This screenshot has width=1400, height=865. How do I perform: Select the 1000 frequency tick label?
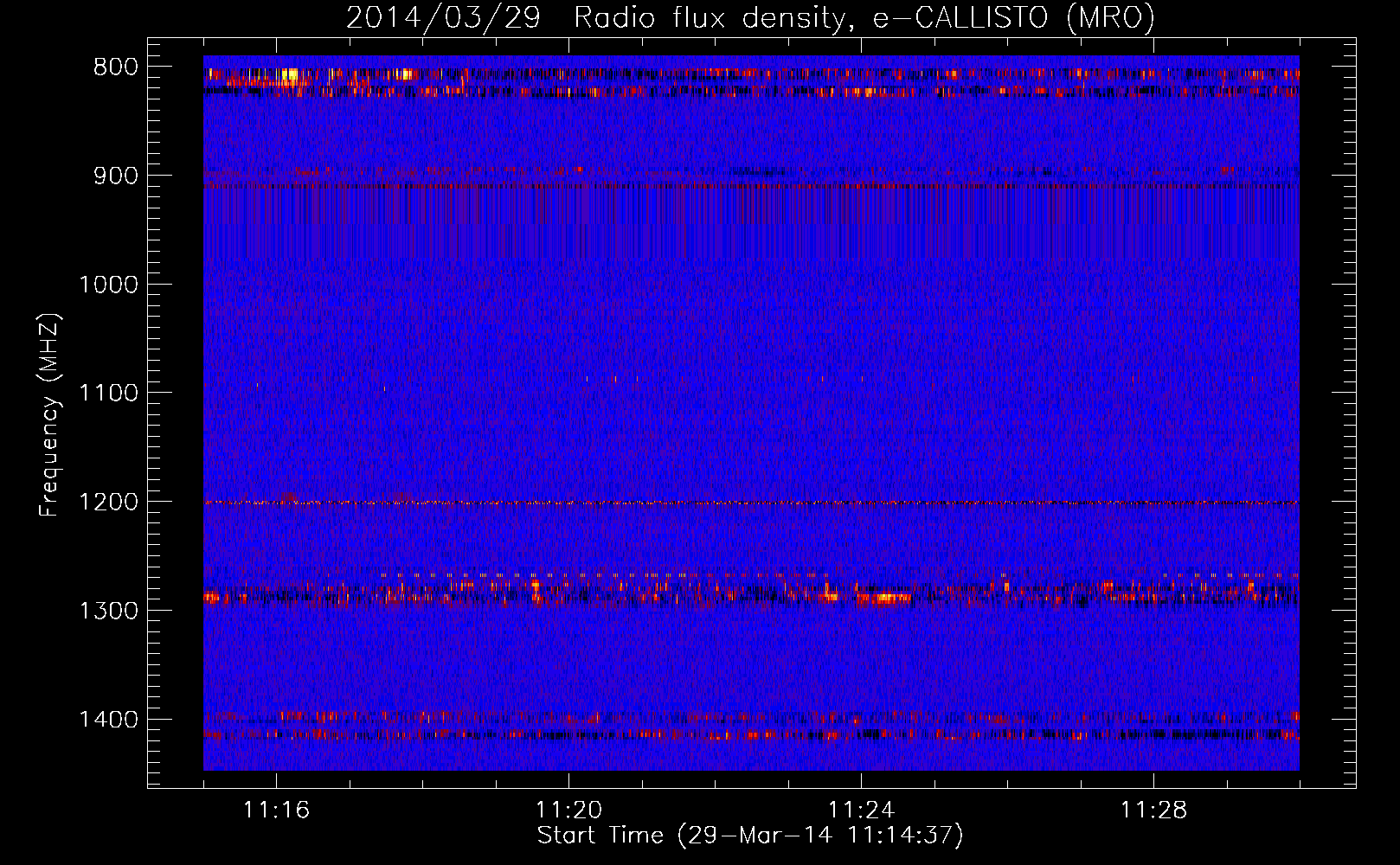click(x=108, y=285)
